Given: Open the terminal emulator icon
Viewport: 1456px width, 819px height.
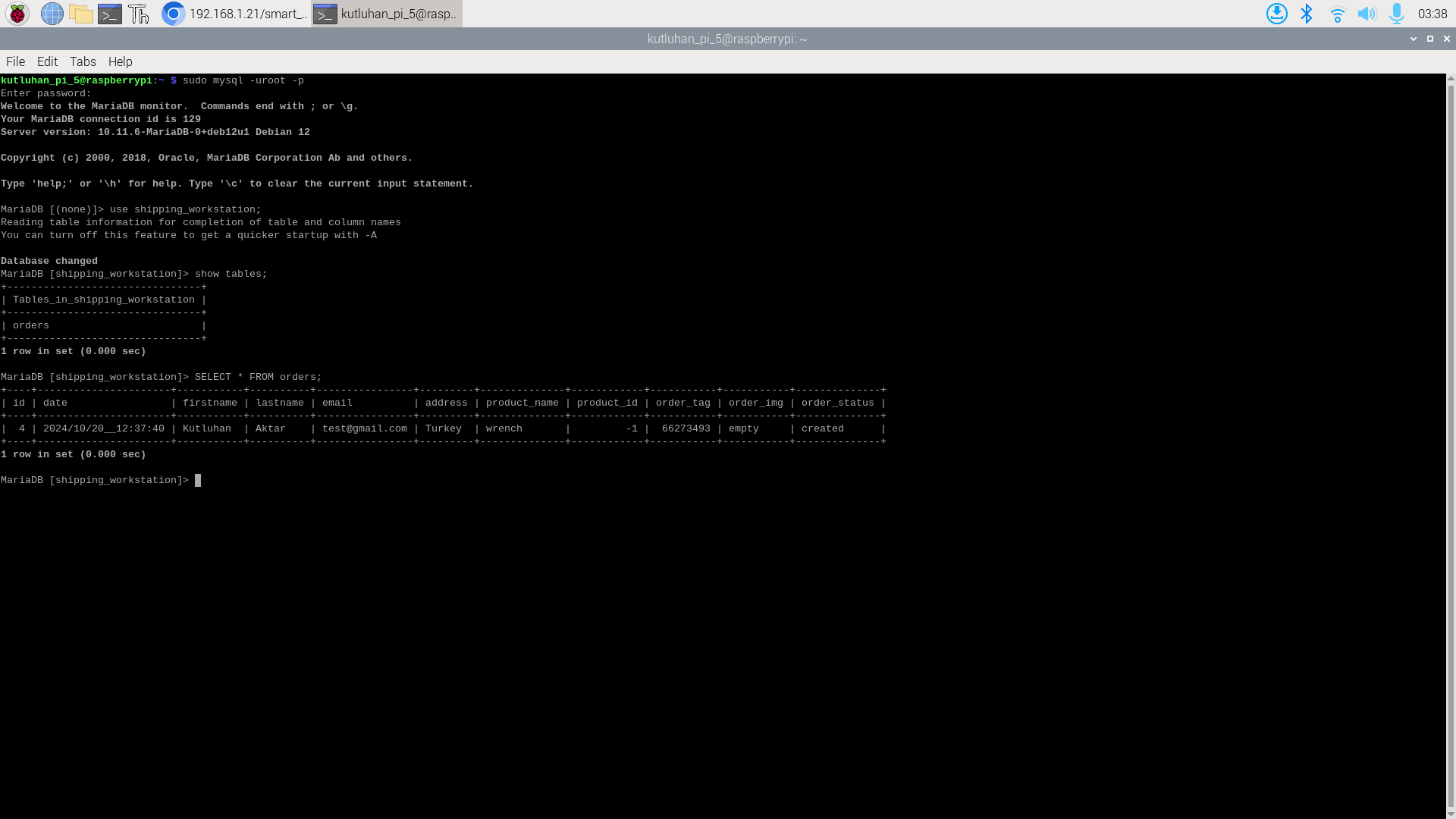Looking at the screenshot, I should [x=109, y=13].
